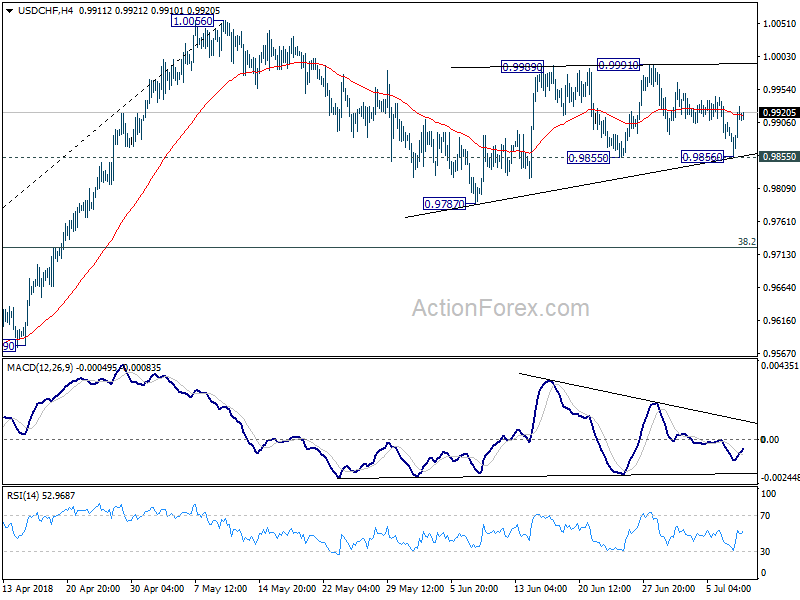
Task: Click the 29 May 12:00 date label
Action: coord(415,589)
